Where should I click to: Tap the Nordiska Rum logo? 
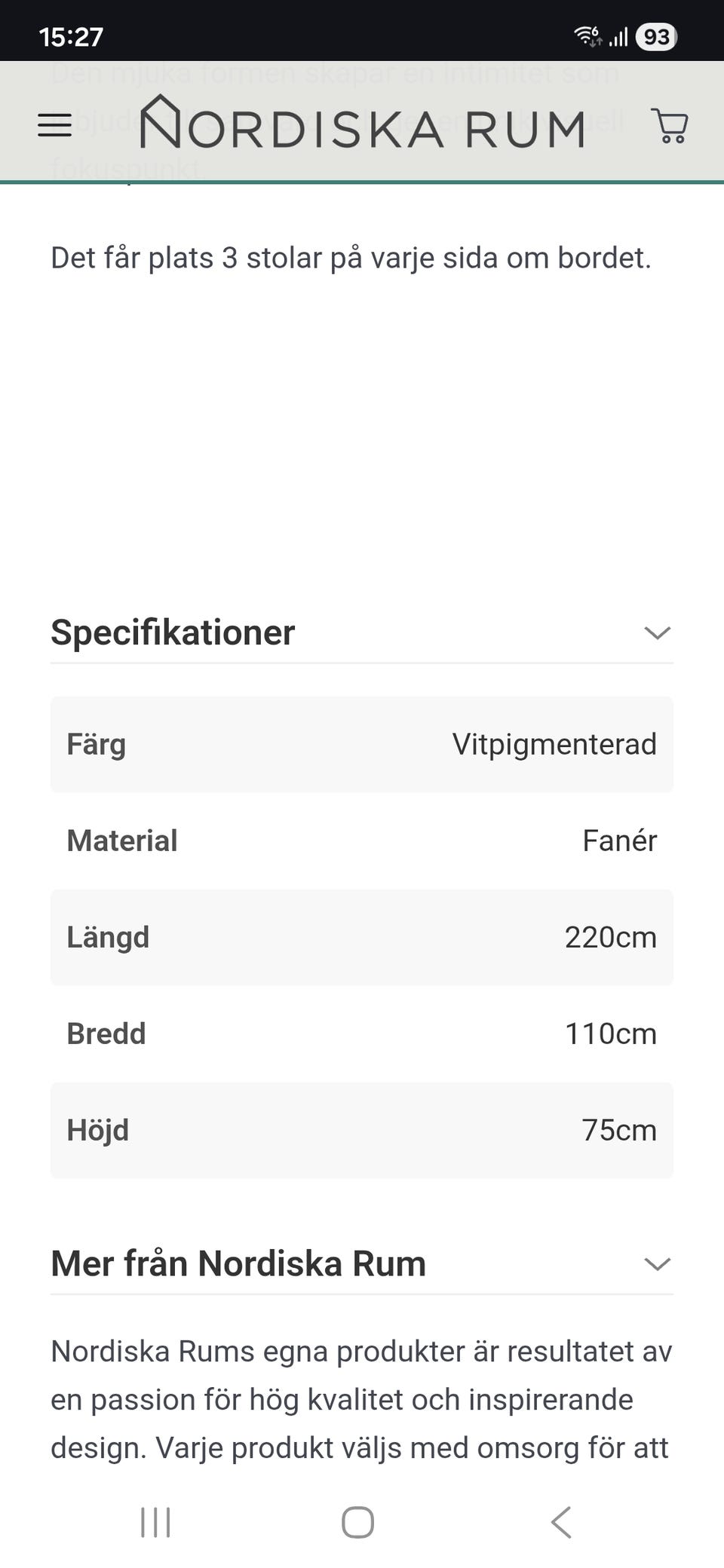click(362, 123)
